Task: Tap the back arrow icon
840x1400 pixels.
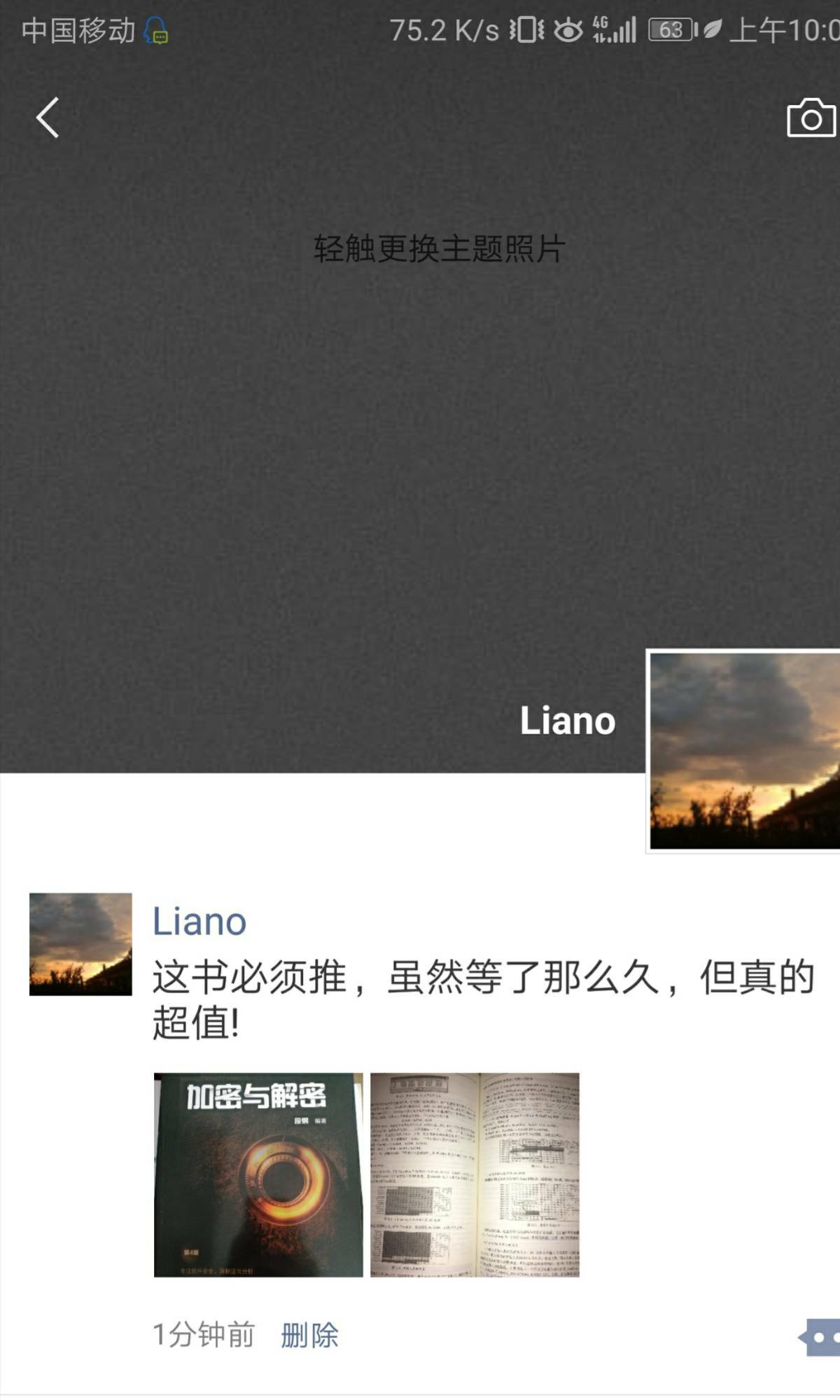Action: 48,118
